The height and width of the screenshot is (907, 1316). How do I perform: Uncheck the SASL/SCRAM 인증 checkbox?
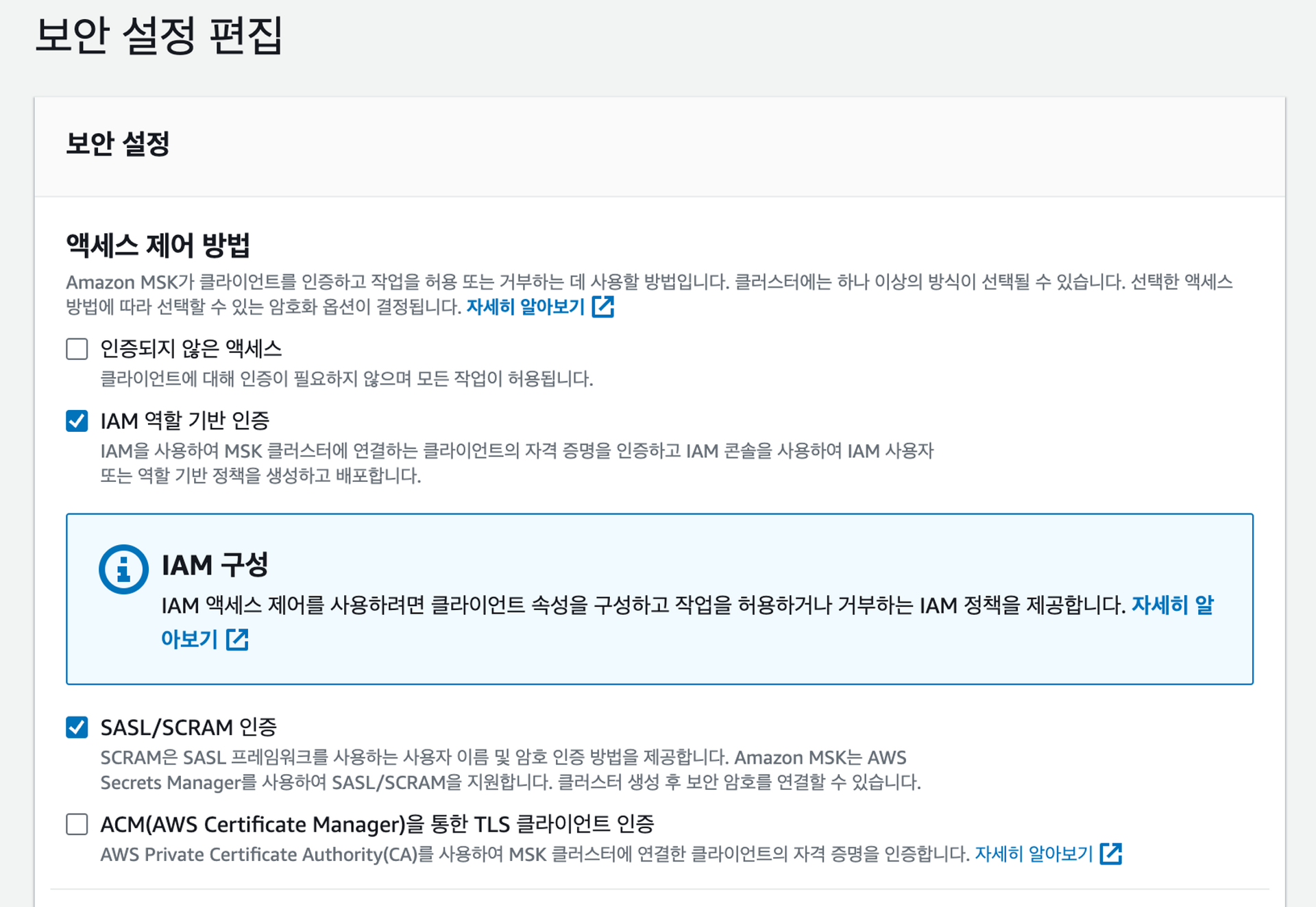tap(77, 727)
